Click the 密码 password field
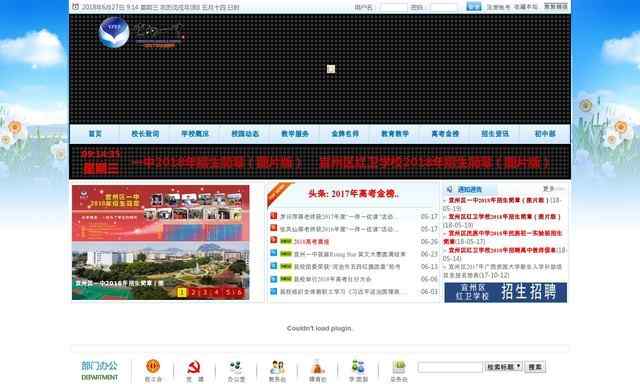Image resolution: width=640 pixels, height=384 pixels. coord(444,7)
